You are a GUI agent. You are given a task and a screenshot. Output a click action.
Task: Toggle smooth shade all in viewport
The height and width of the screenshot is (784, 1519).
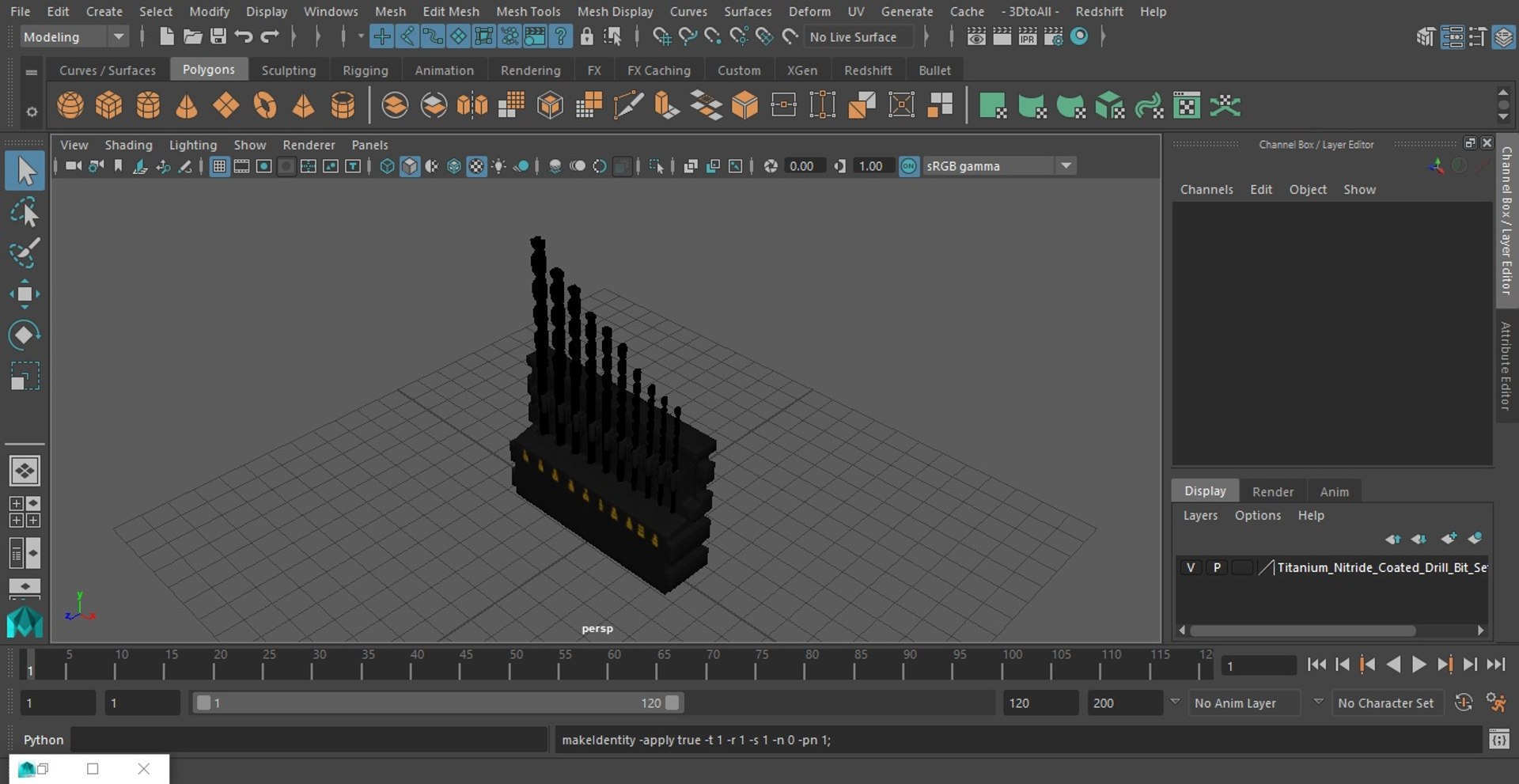[410, 166]
